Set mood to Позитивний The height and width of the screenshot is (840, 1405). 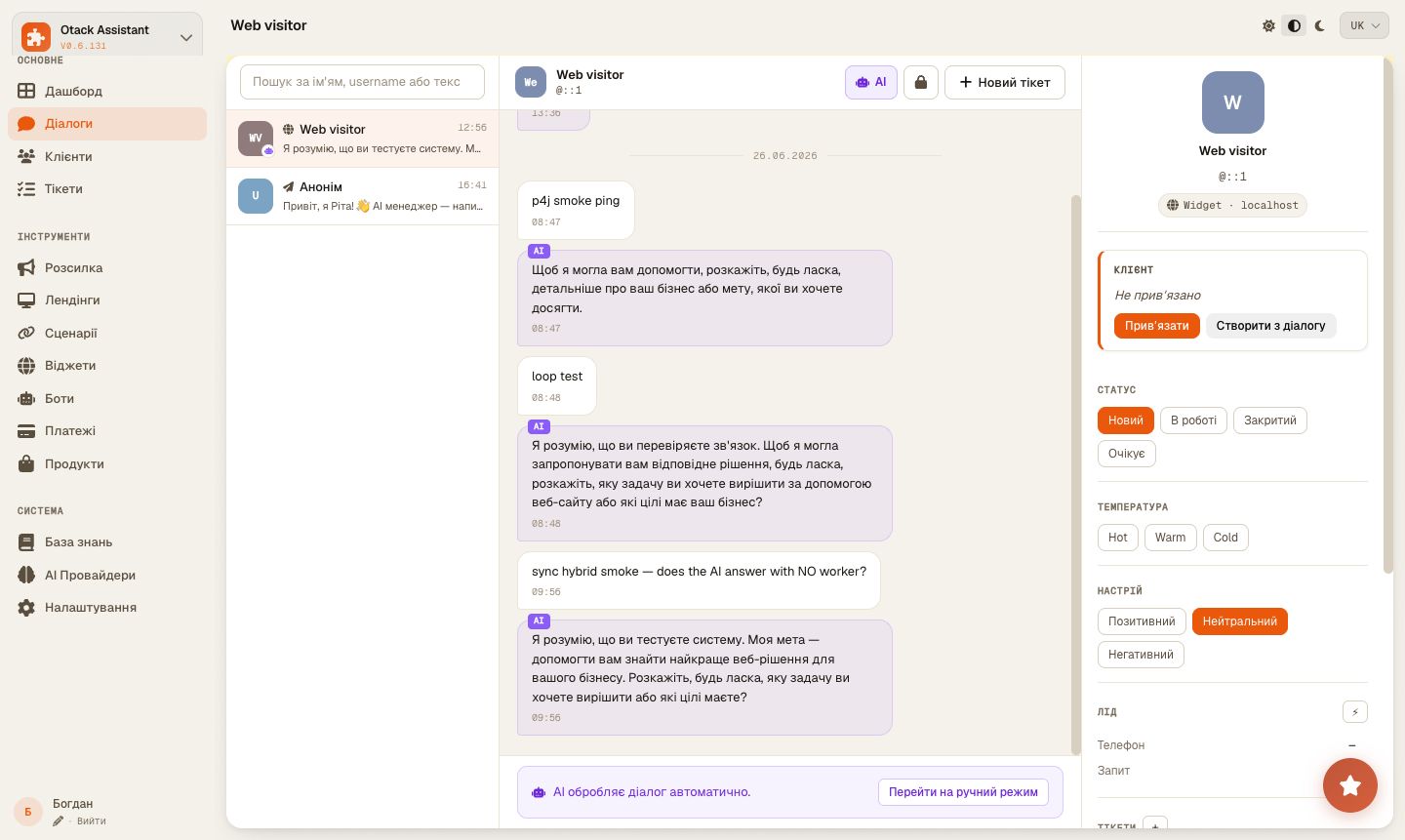[x=1142, y=621]
